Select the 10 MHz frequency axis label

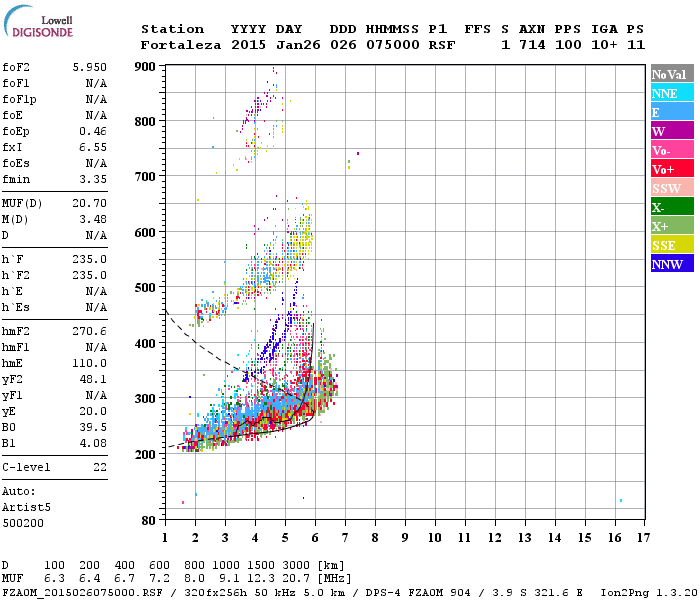point(435,538)
